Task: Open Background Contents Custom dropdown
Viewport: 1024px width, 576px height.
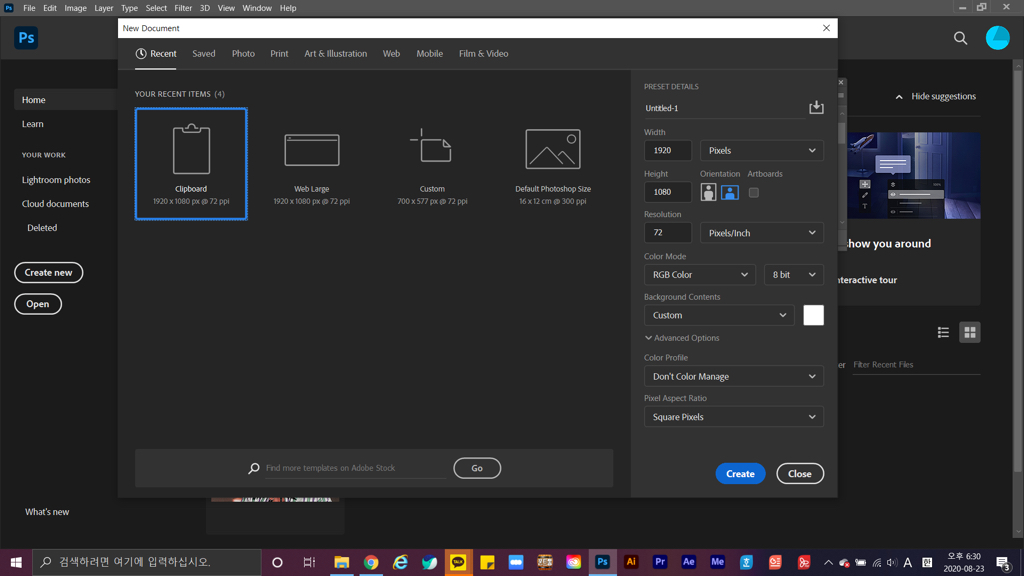Action: [719, 315]
